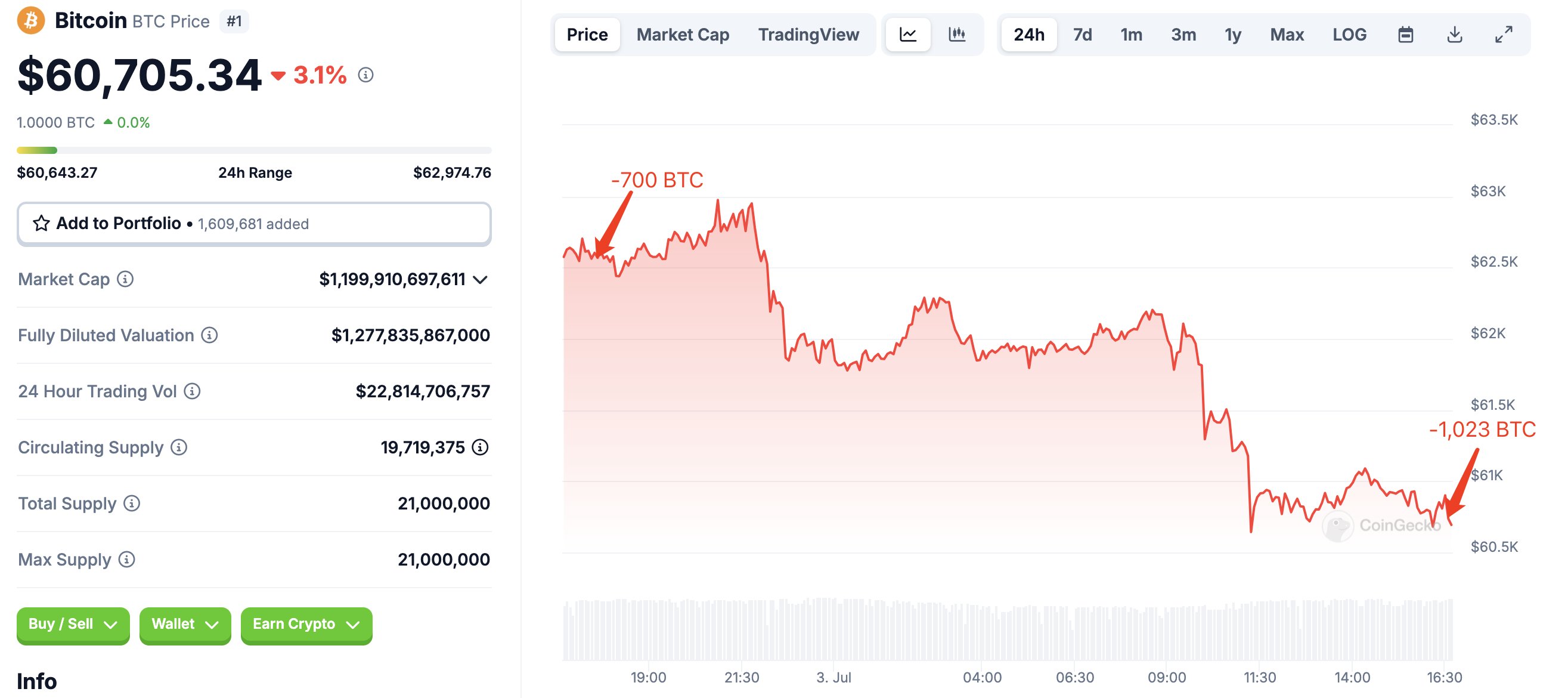Open the Buy / Sell dropdown

click(73, 624)
